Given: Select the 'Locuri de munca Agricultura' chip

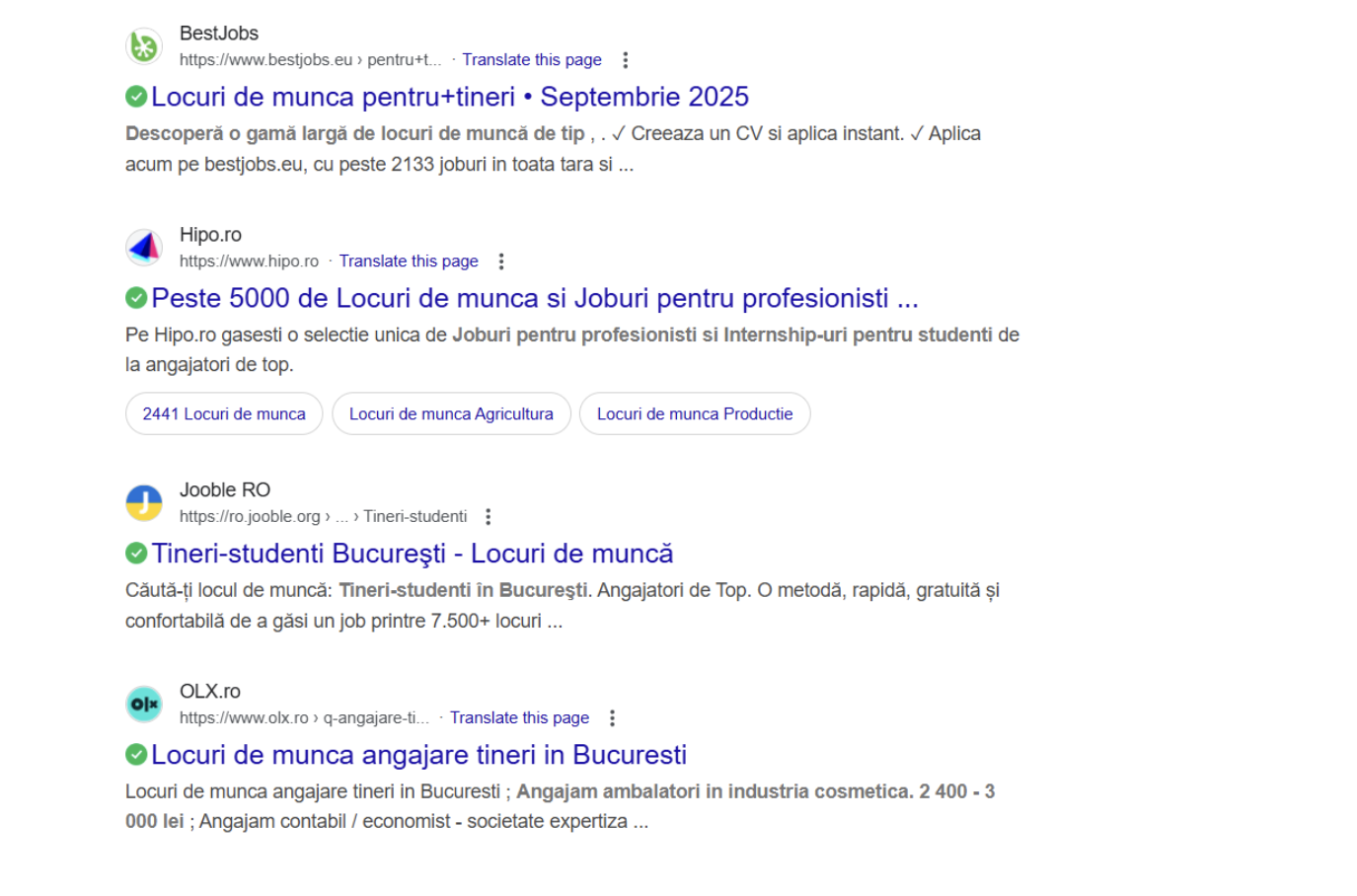Looking at the screenshot, I should [x=451, y=414].
